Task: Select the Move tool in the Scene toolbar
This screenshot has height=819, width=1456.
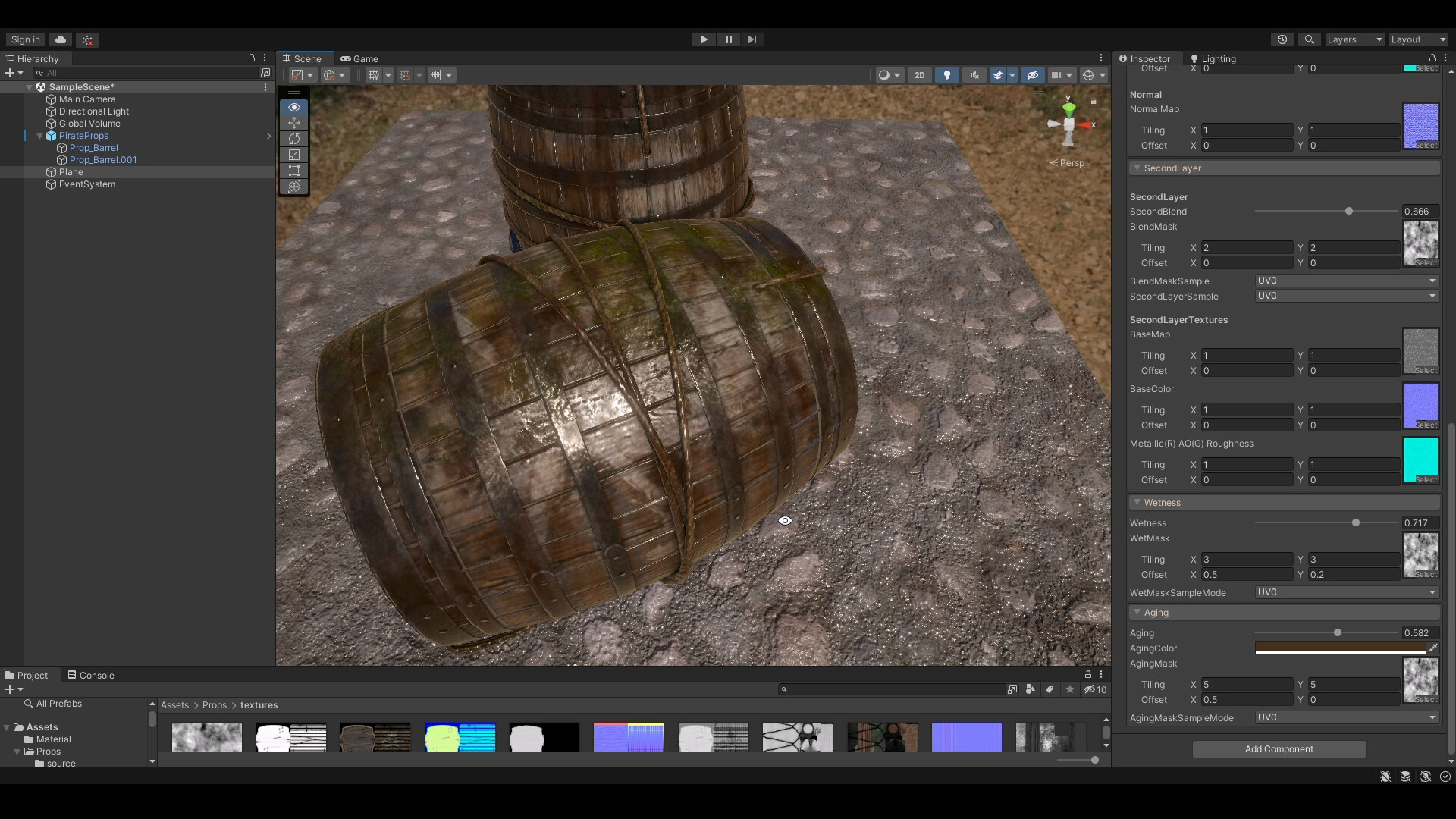Action: pos(294,123)
